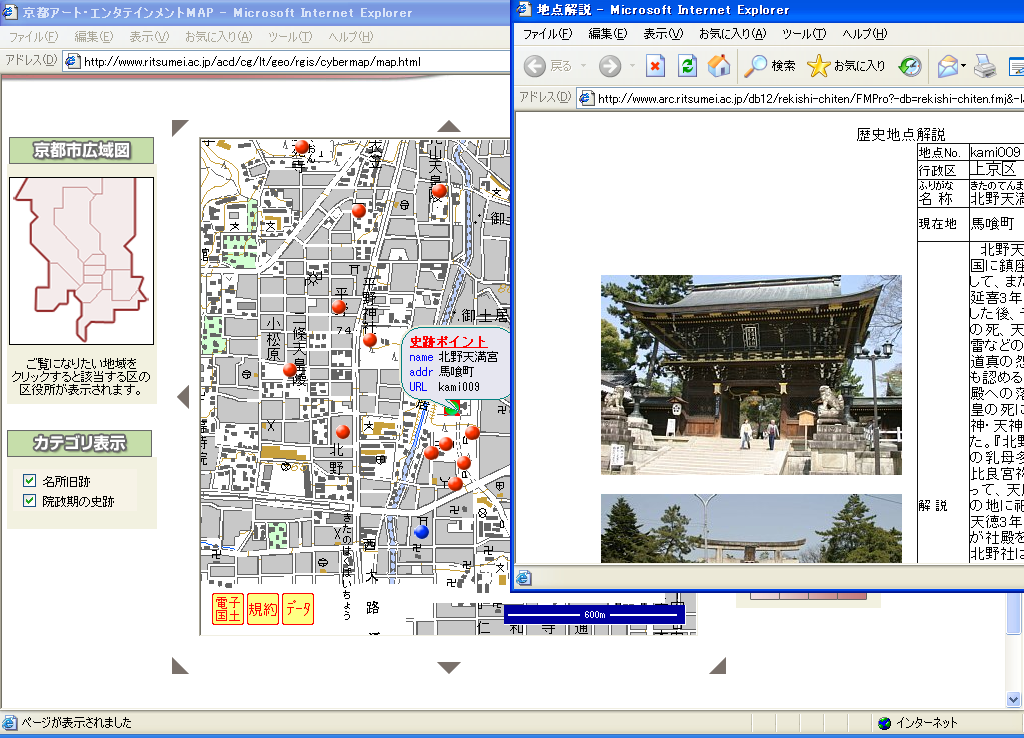Click the red 規約 button
1024x738 pixels.
(x=263, y=609)
